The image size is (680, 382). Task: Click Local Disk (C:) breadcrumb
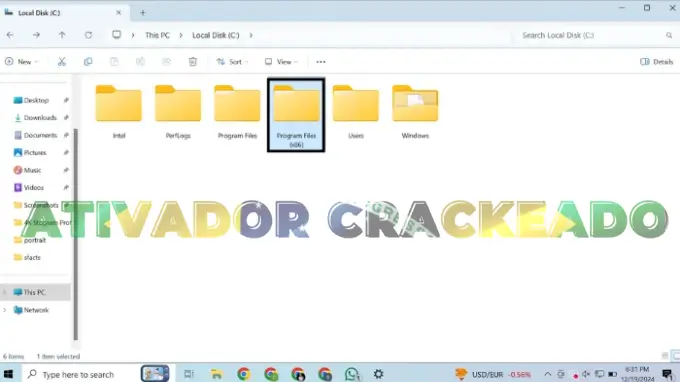point(216,35)
